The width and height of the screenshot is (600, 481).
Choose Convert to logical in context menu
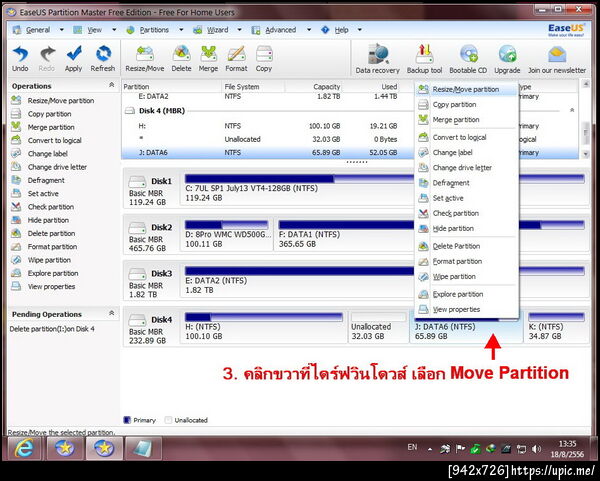tap(466, 137)
